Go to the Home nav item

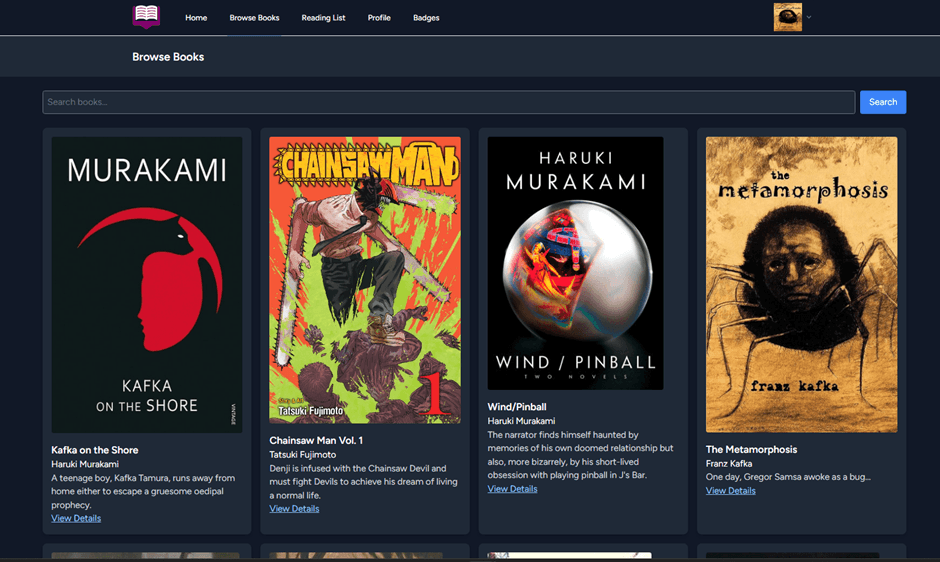(196, 18)
